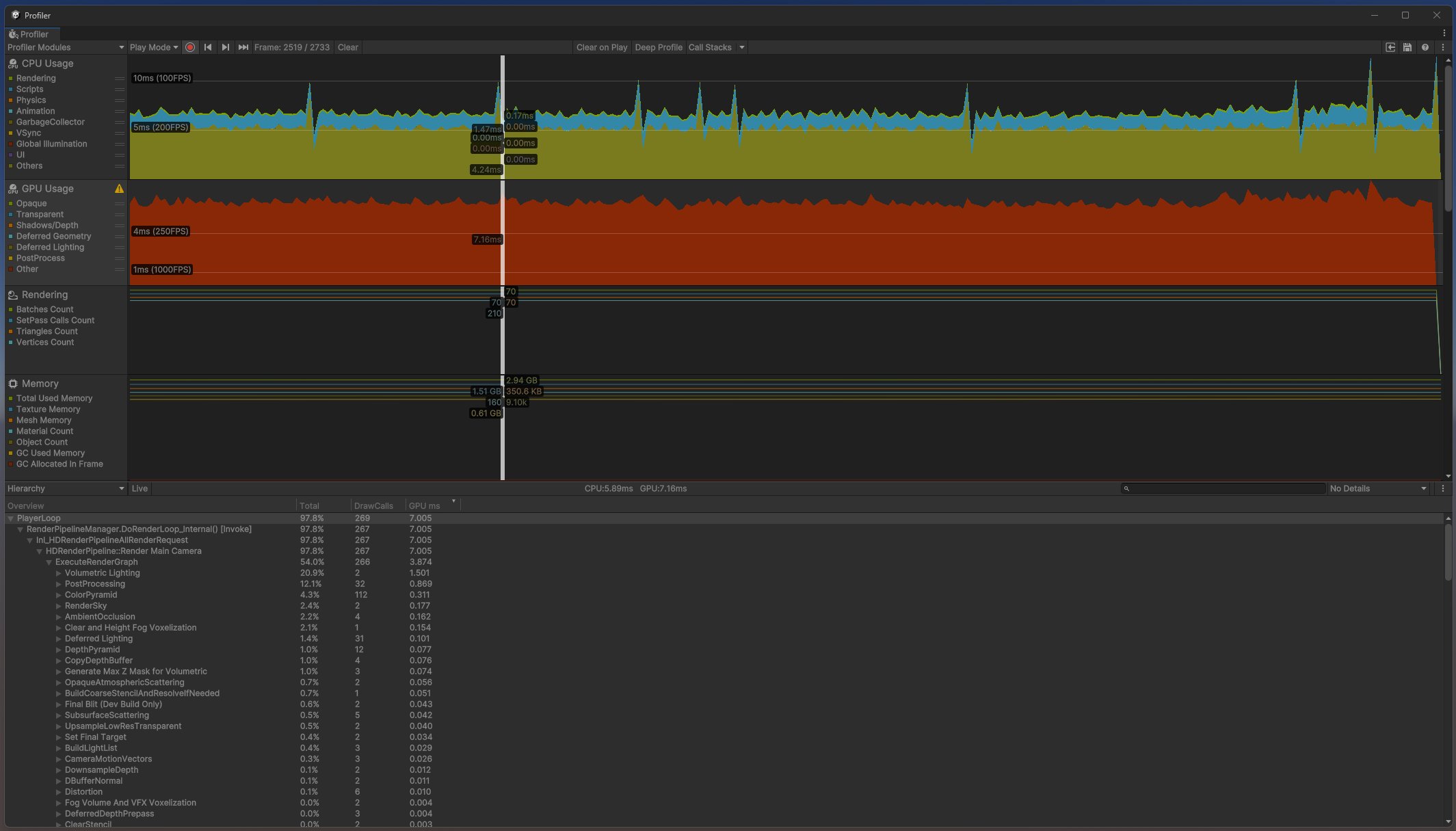Open the Profiler window options menu
Image resolution: width=1456 pixels, height=831 pixels.
coord(1443,47)
